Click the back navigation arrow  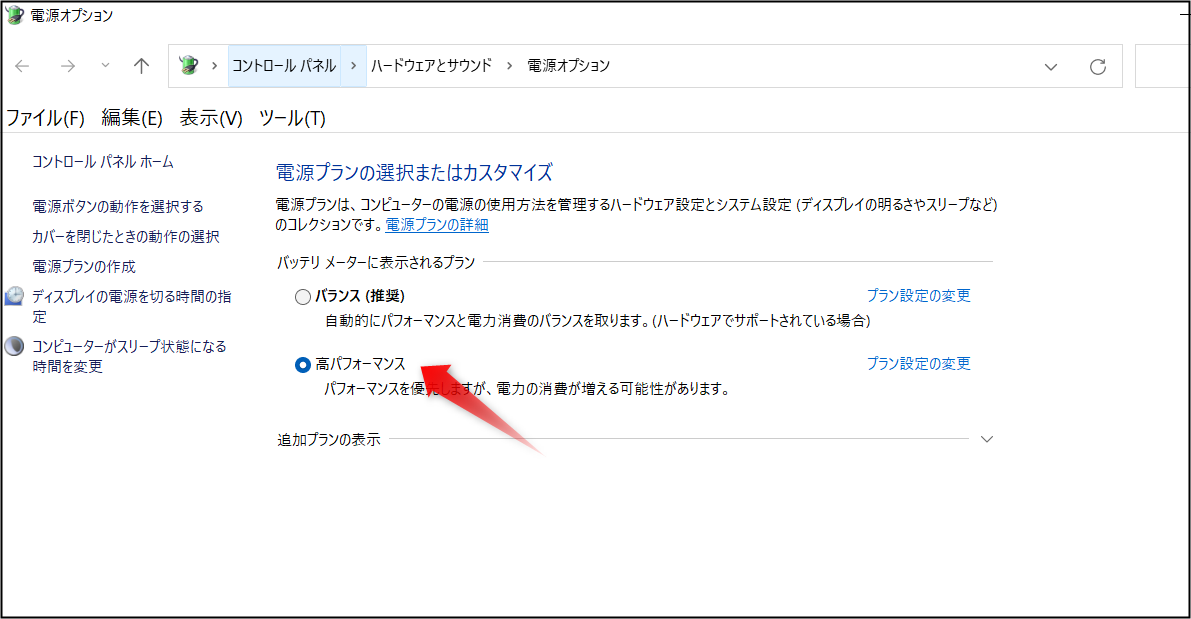(x=22, y=65)
